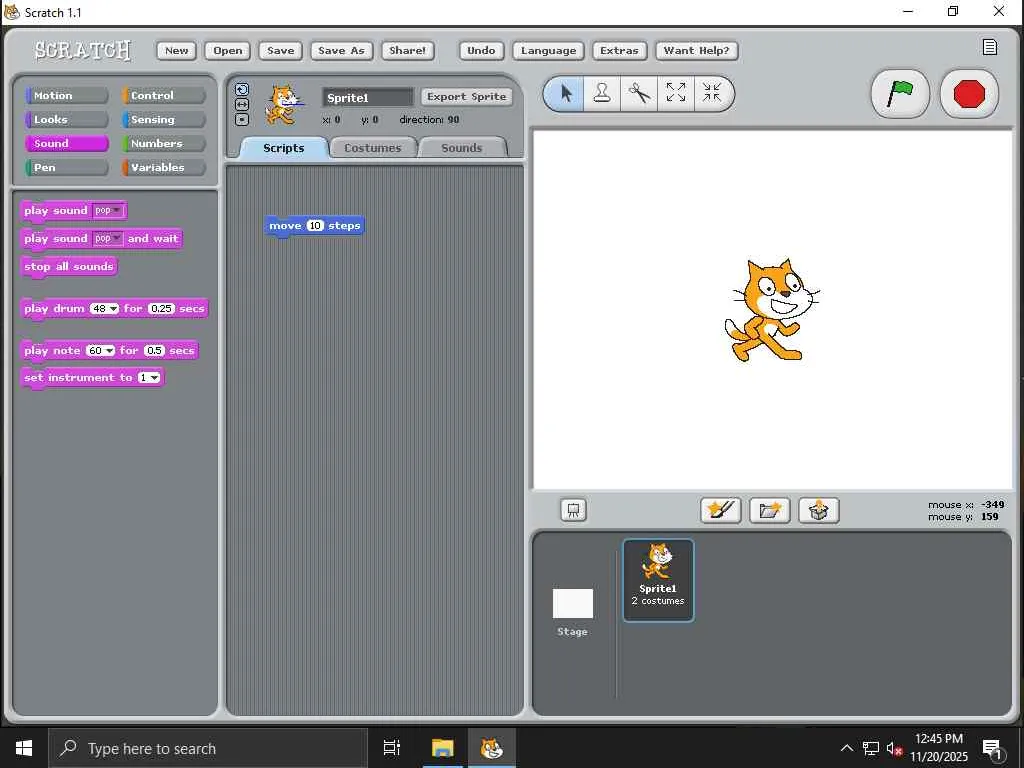
Task: Open the Extras menu
Action: coord(619,50)
